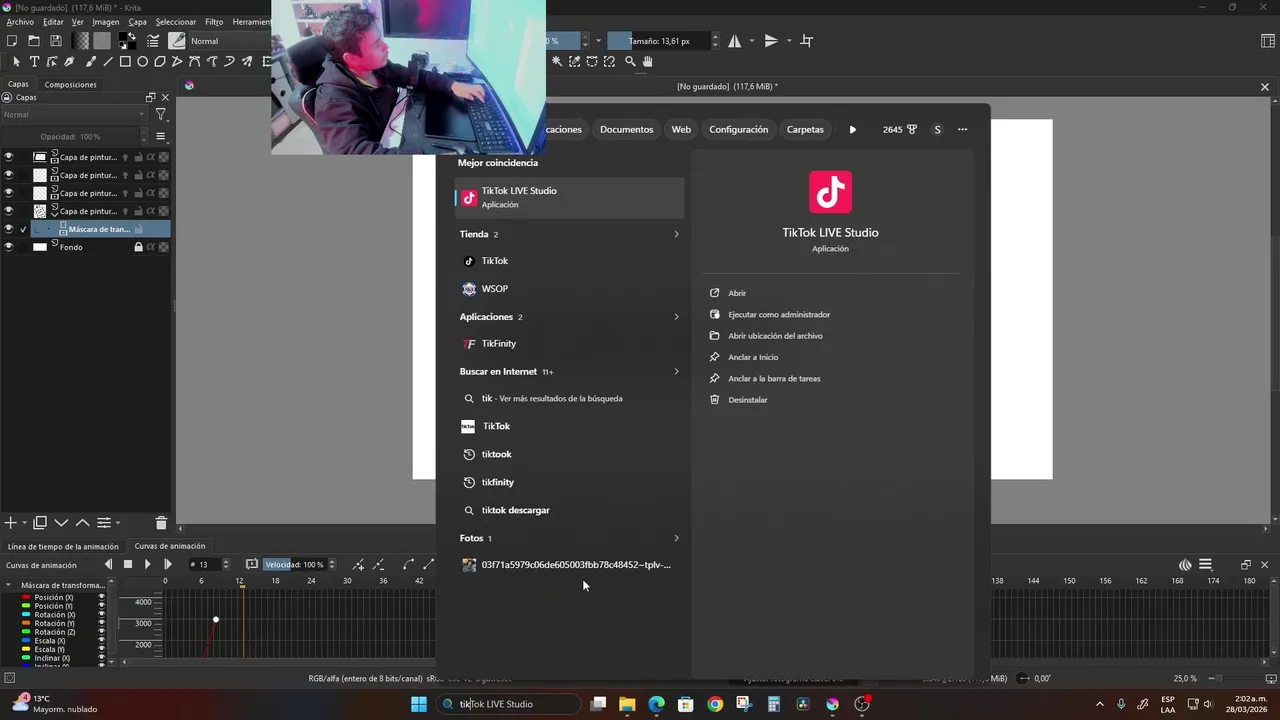The image size is (1280, 720).
Task: Toggle Rotación (Z) curve visibility
Action: [101, 632]
